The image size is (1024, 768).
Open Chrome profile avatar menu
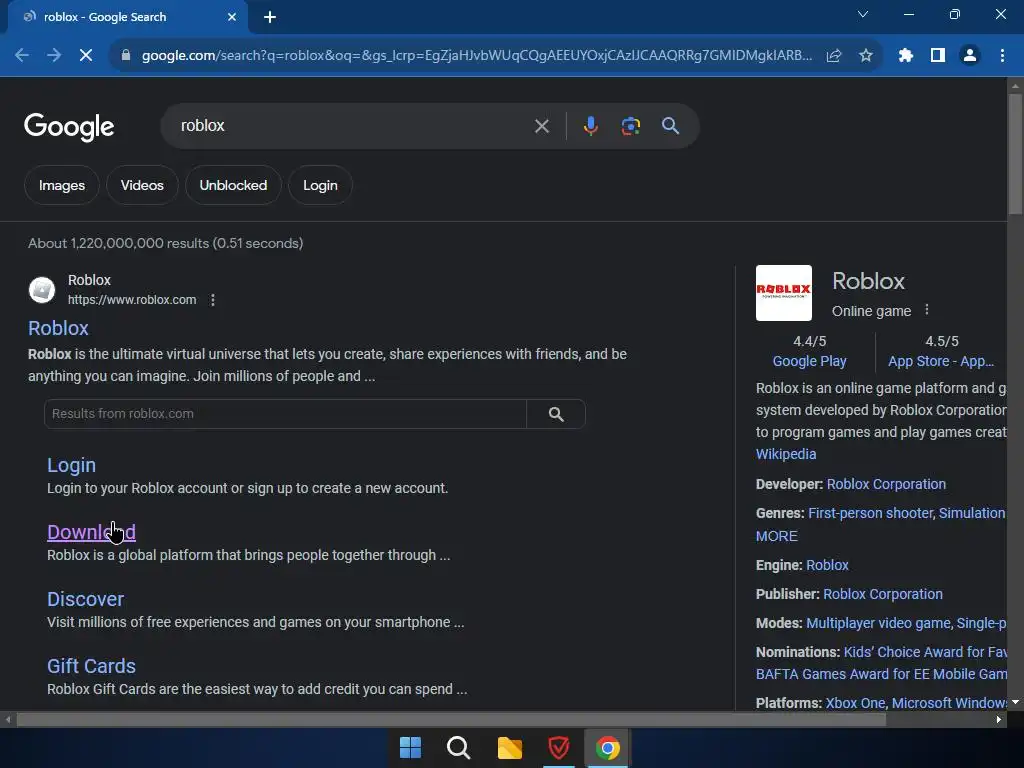[970, 56]
